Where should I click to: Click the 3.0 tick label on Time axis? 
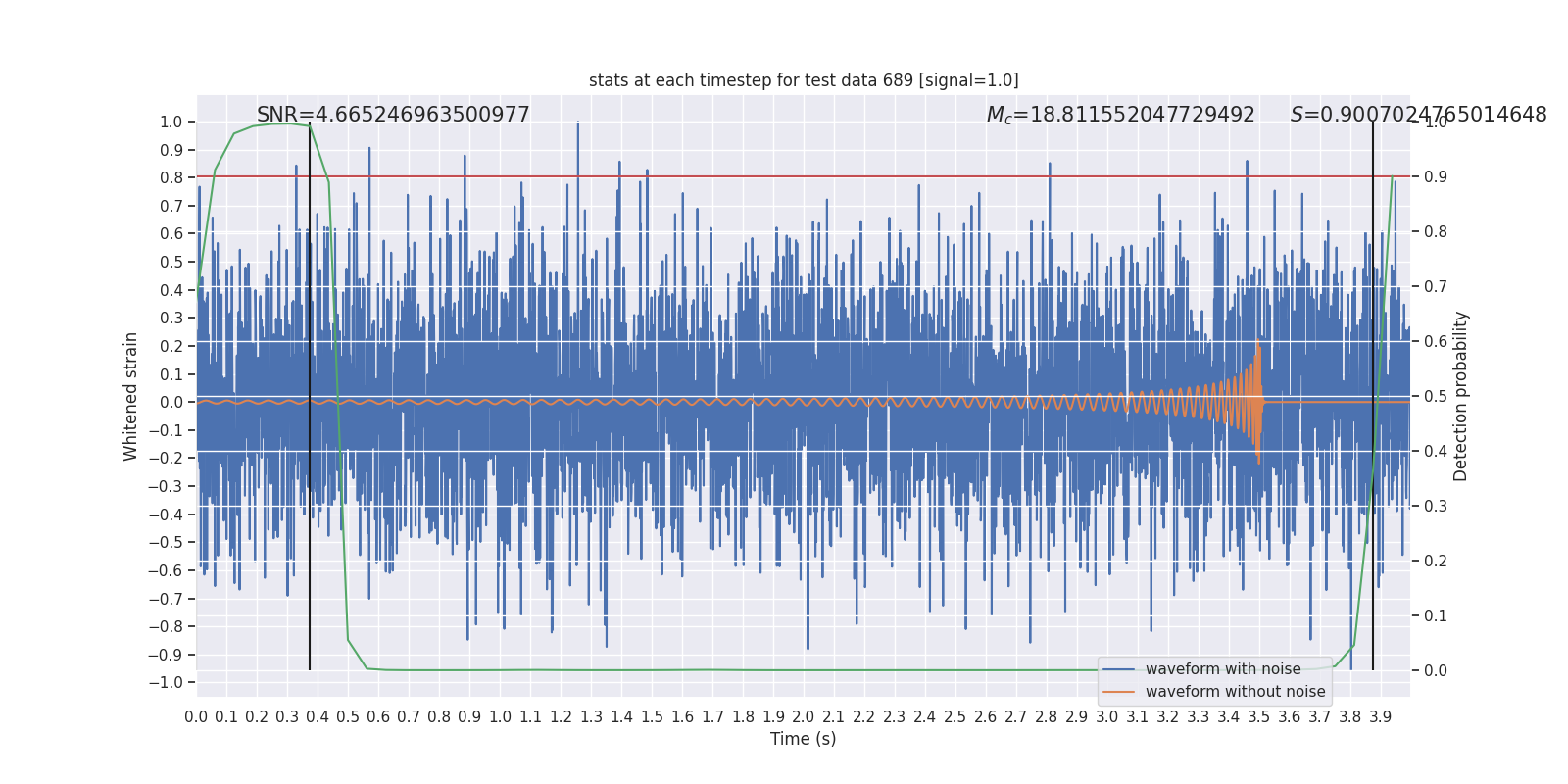coord(1107,716)
